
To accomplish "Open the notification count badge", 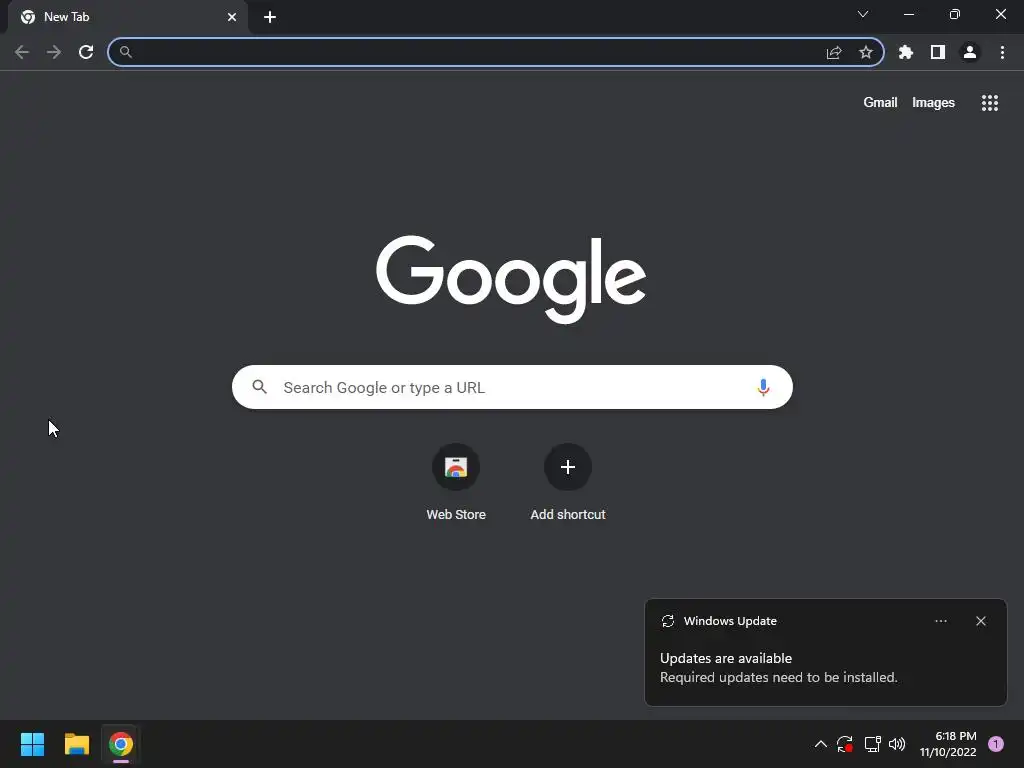I will (x=996, y=744).
